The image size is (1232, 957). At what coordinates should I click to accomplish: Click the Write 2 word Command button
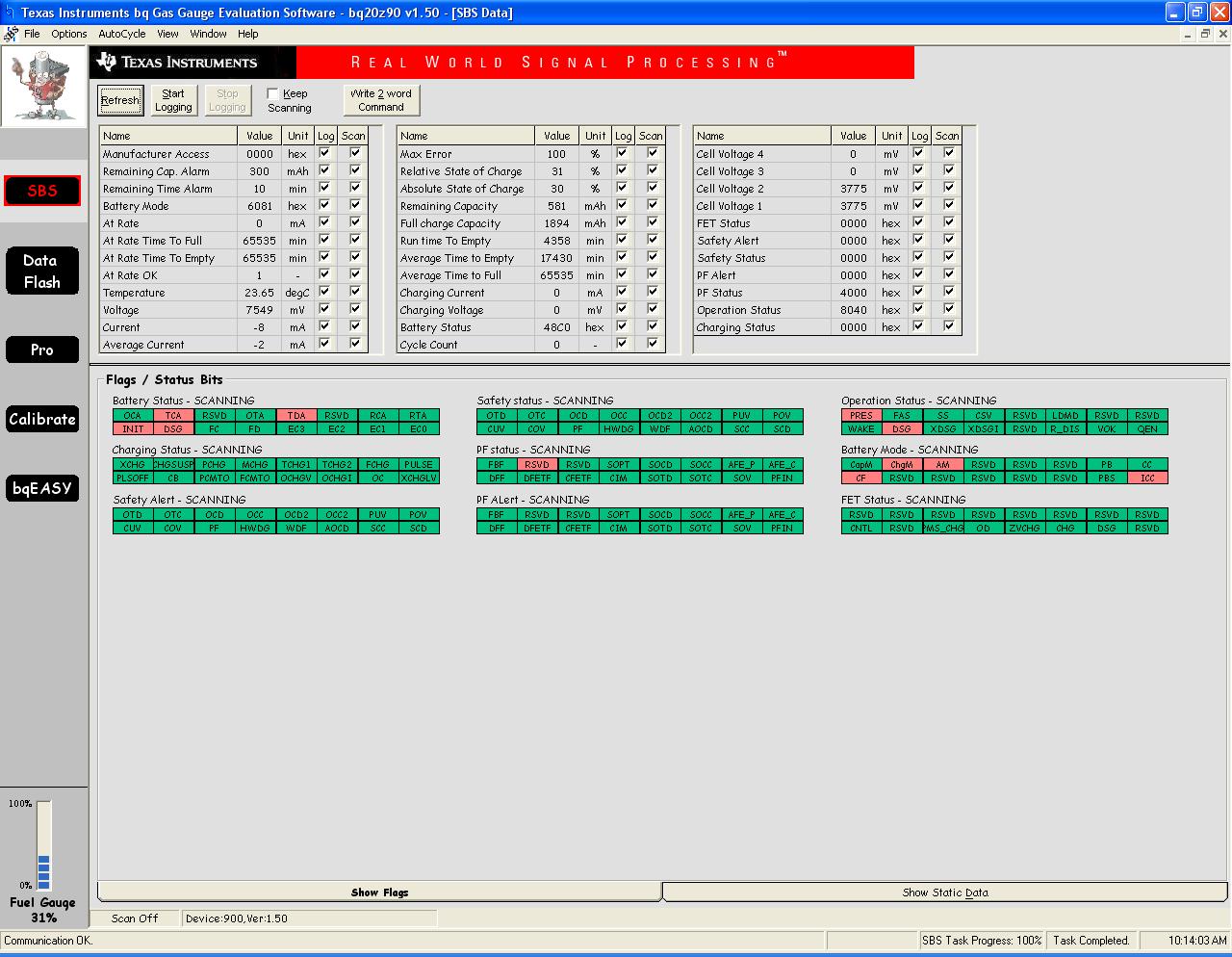click(x=381, y=100)
